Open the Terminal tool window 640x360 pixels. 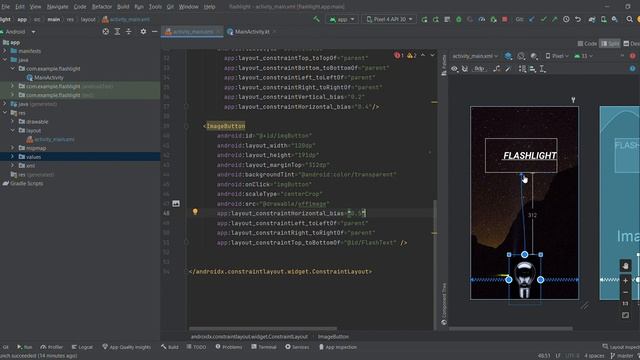click(x=264, y=347)
